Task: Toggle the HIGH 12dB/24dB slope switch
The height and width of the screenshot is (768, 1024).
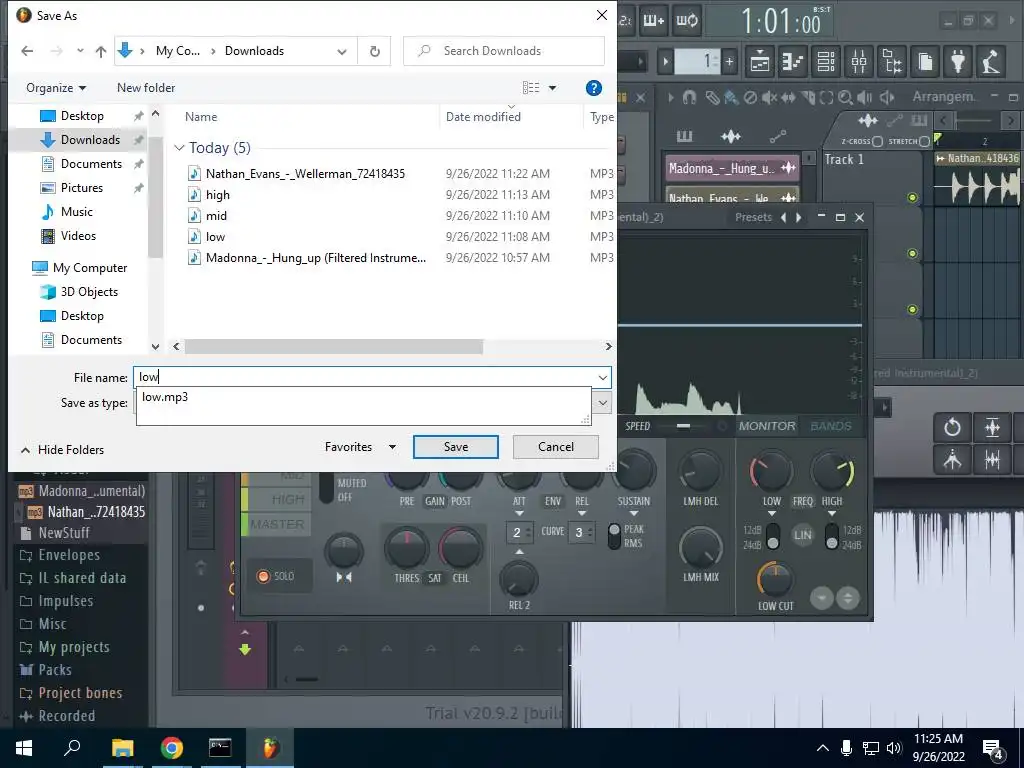Action: click(832, 537)
